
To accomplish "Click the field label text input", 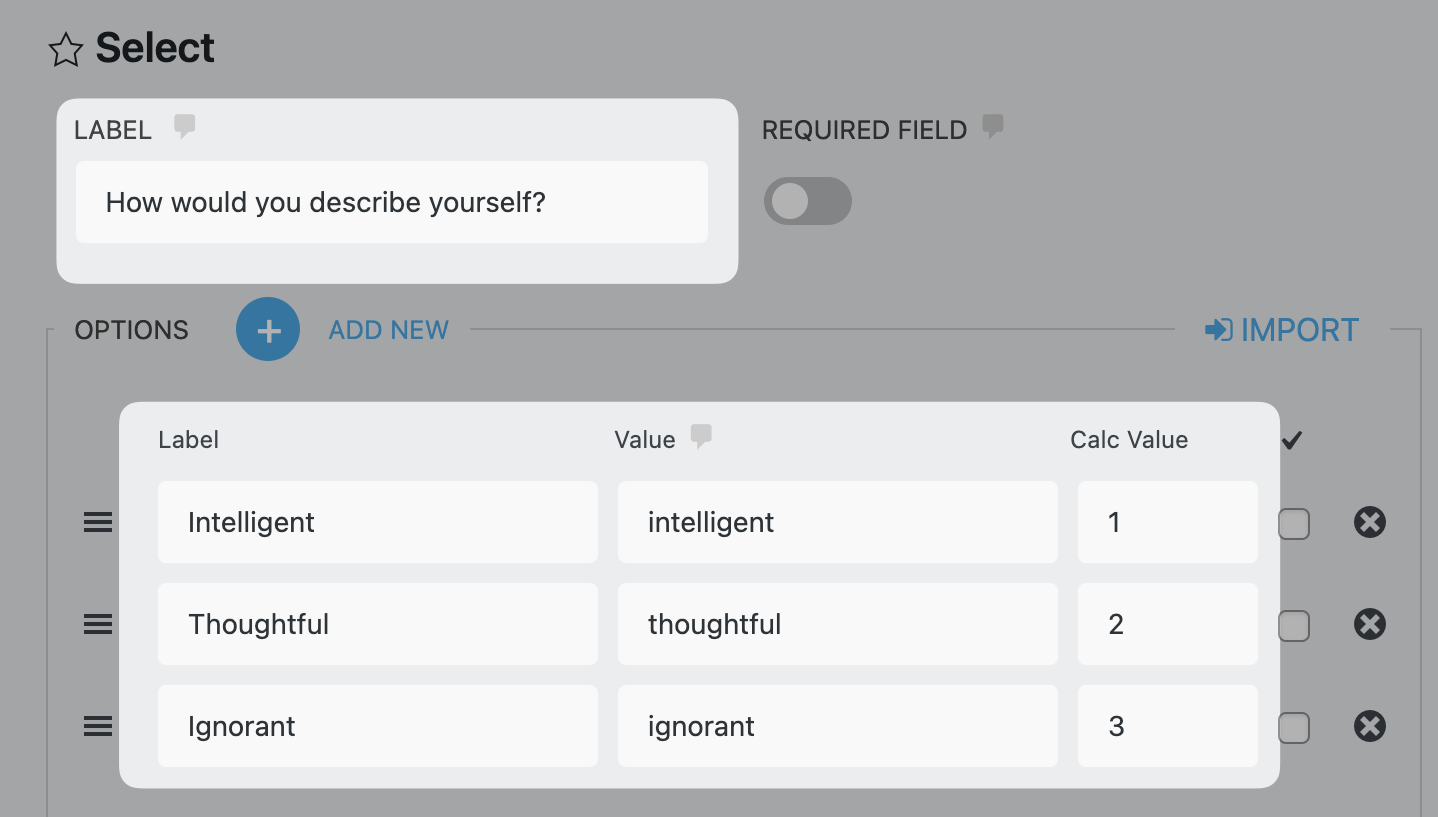I will click(391, 202).
